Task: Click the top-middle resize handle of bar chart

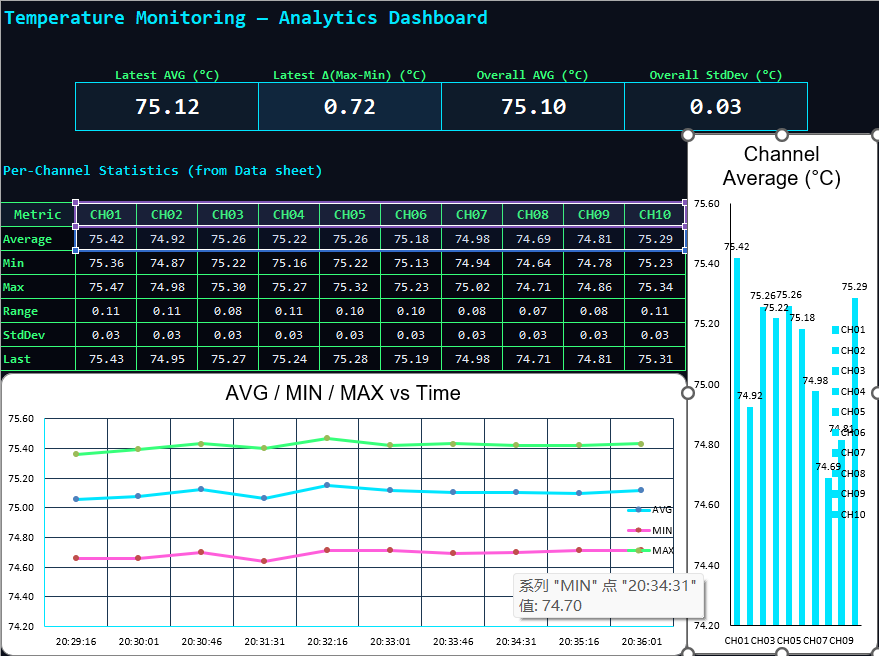Action: pos(782,134)
